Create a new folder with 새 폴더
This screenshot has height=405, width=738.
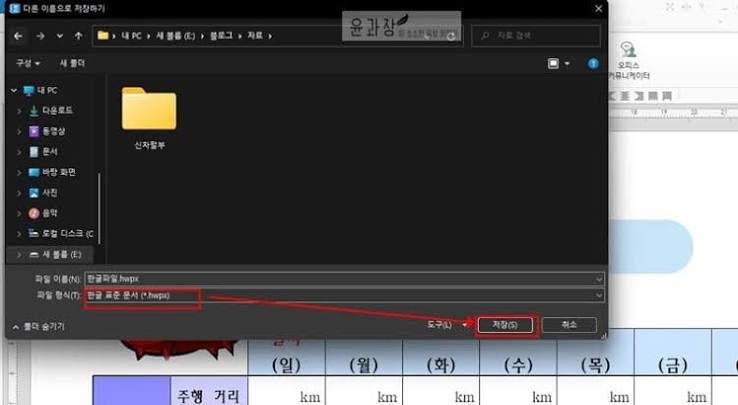click(x=72, y=63)
